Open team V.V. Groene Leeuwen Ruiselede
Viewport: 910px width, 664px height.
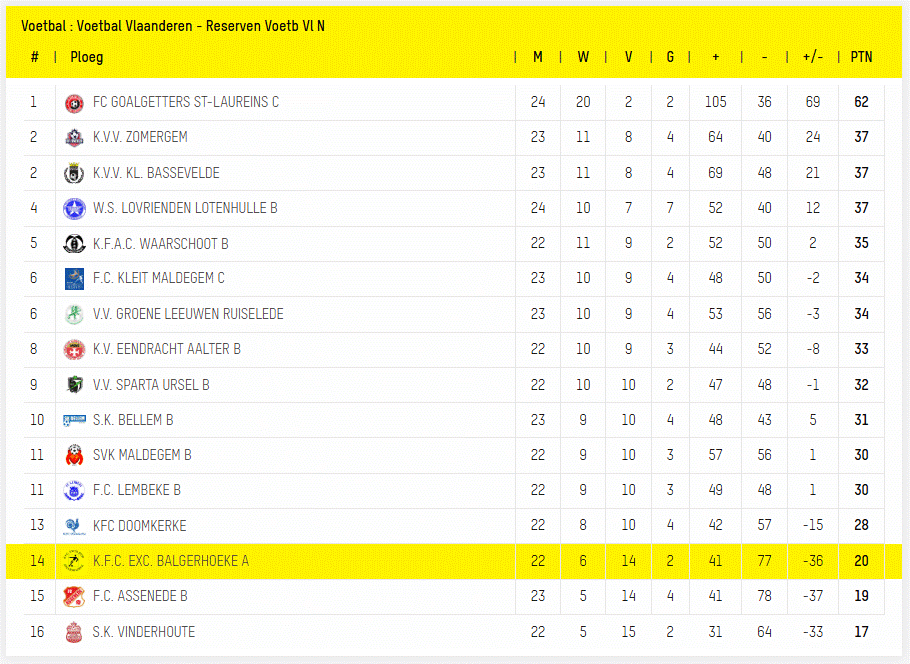pyautogui.click(x=188, y=314)
